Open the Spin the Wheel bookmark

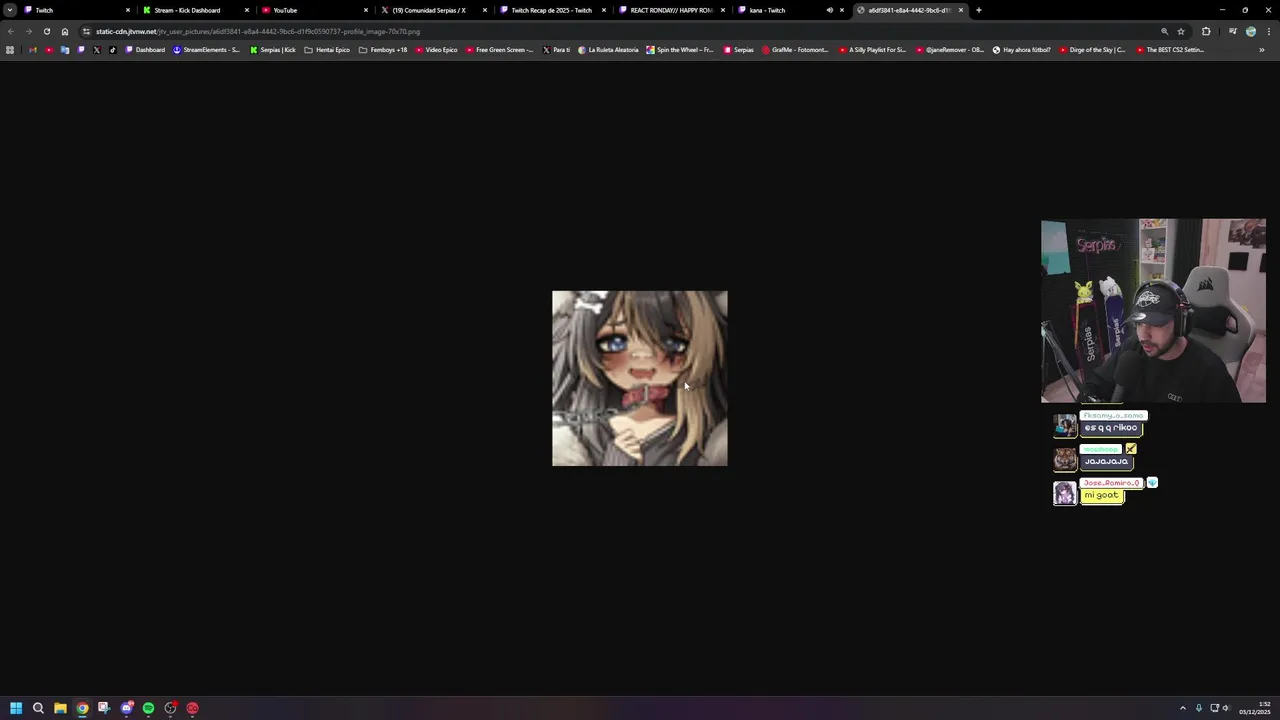[680, 50]
